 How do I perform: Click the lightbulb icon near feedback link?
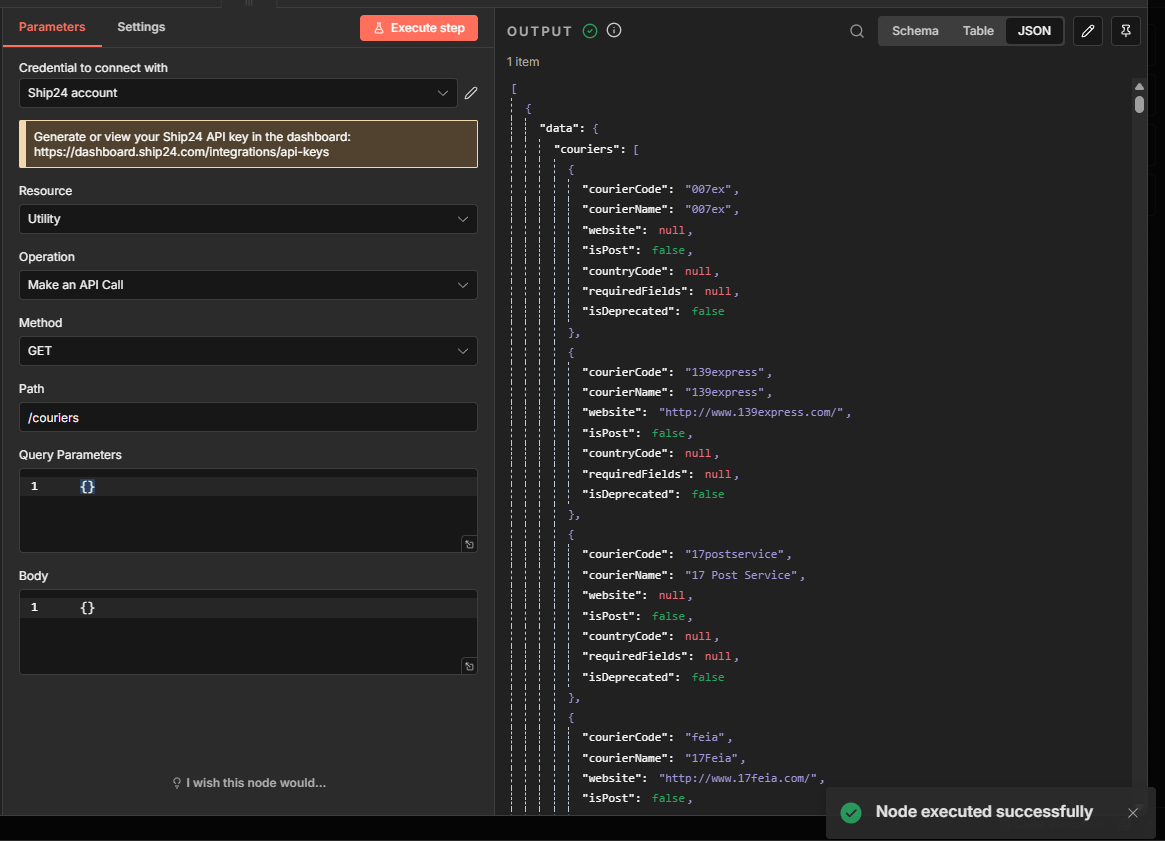tap(177, 783)
